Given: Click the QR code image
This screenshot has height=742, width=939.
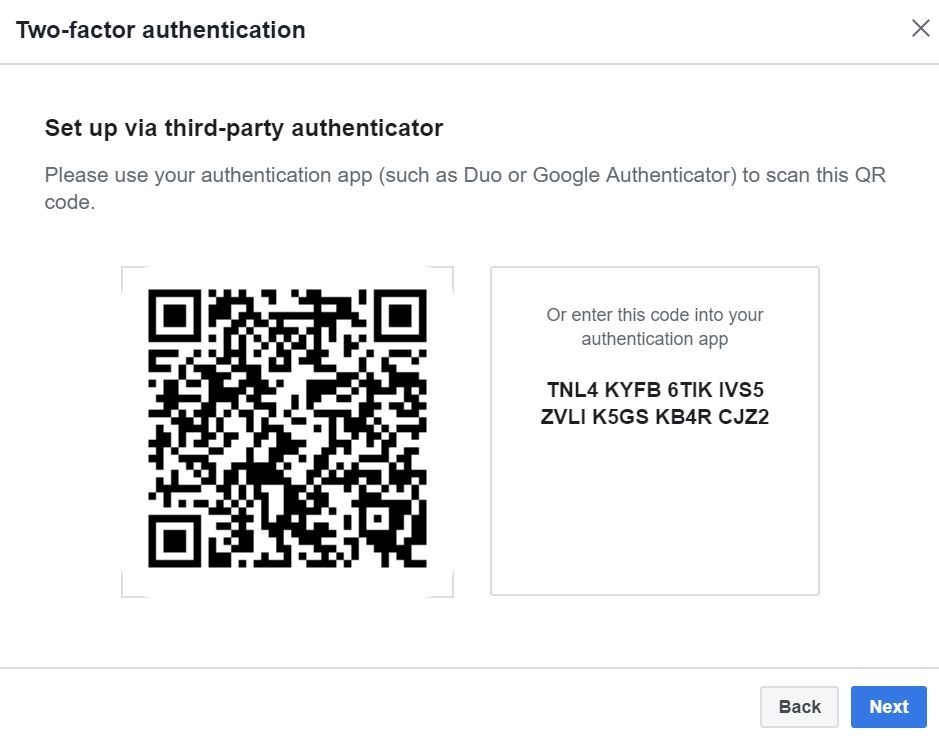Looking at the screenshot, I should click(x=287, y=430).
